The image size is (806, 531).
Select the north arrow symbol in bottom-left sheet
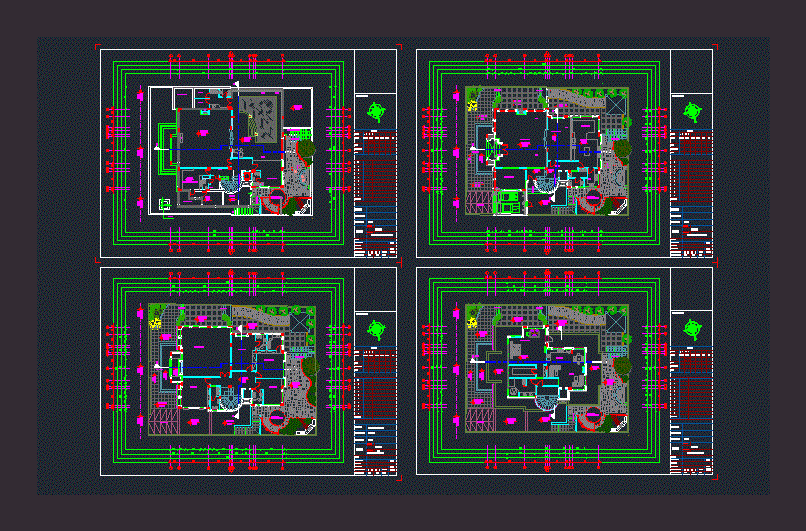click(376, 327)
